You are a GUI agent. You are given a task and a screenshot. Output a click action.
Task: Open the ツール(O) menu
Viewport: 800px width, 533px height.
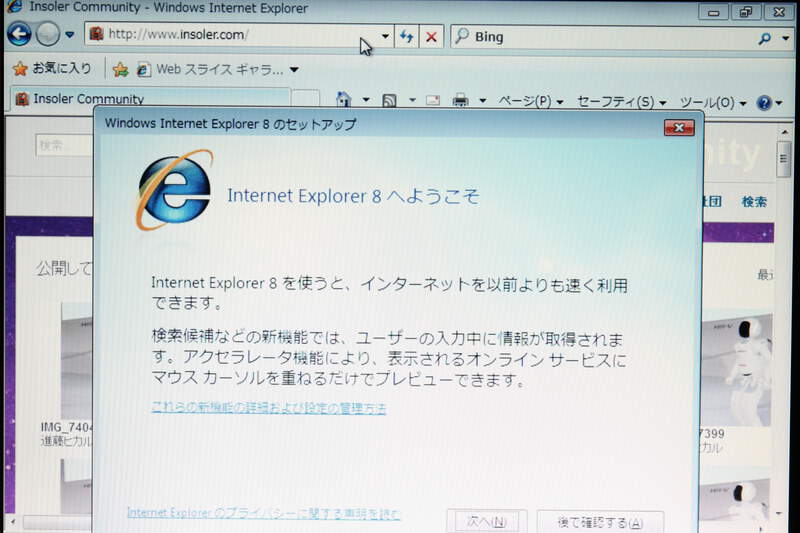713,103
